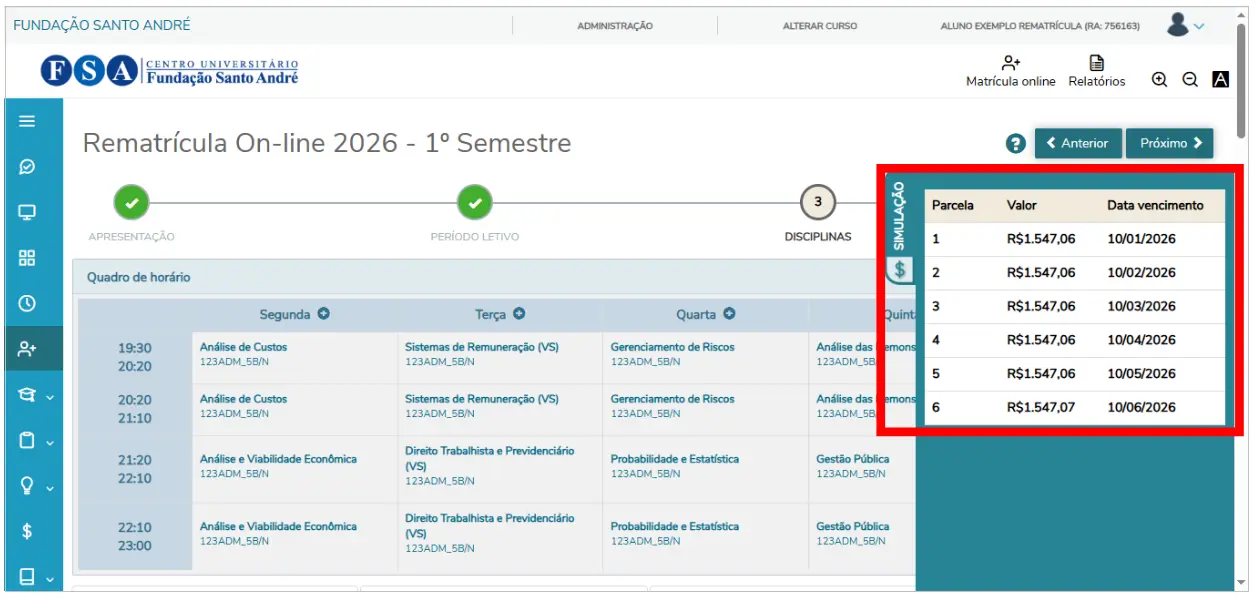Open the monitor icon in the sidebar

(x=27, y=212)
